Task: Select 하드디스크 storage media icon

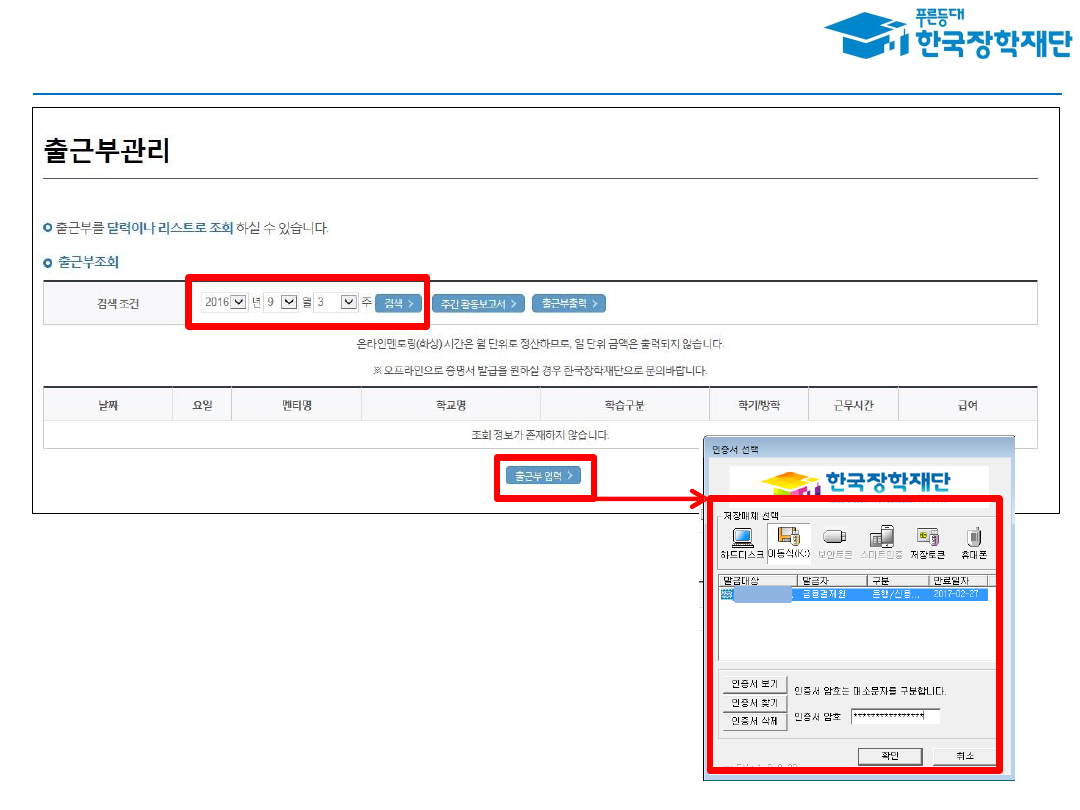Action: [x=741, y=541]
